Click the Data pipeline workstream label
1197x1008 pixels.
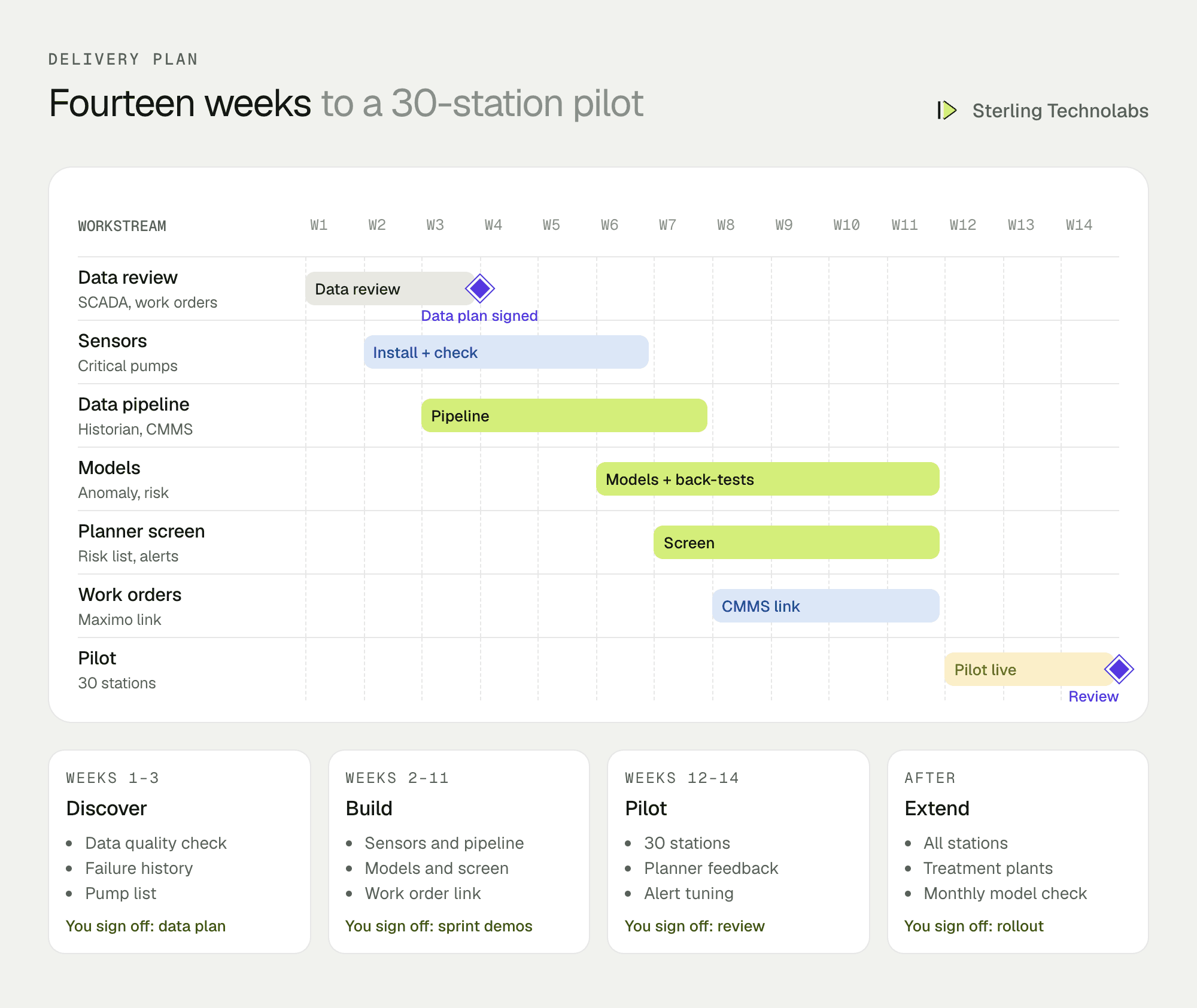(133, 404)
